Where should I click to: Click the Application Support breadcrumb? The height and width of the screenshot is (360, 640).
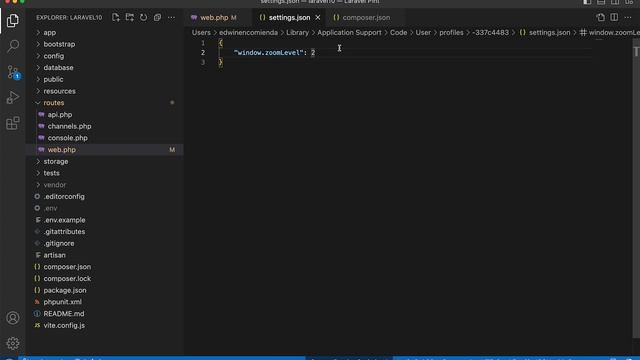click(349, 33)
